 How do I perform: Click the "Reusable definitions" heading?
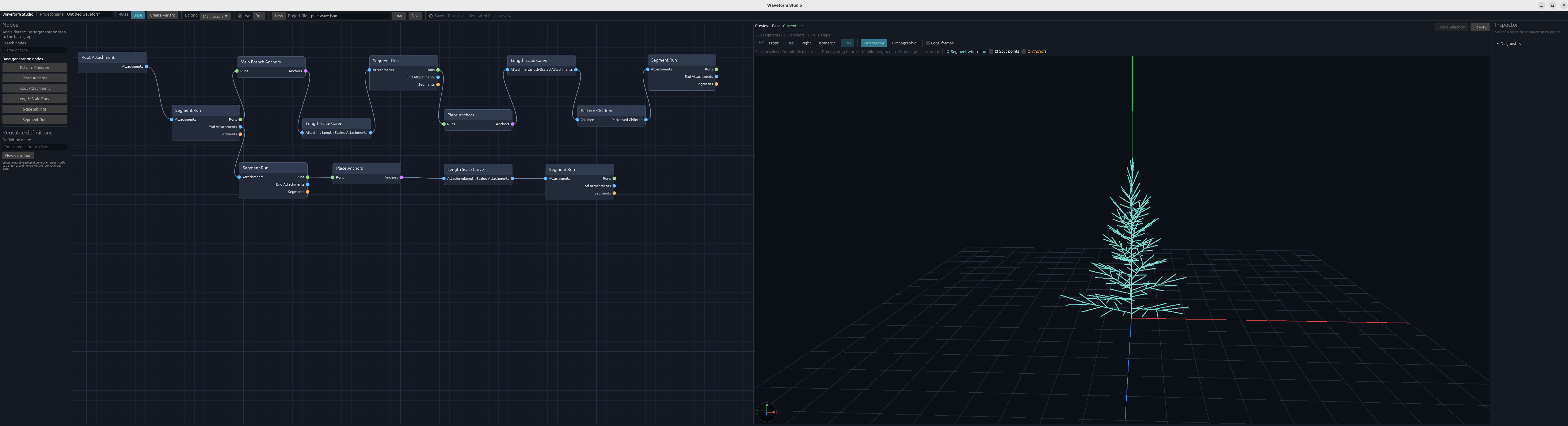tap(27, 133)
